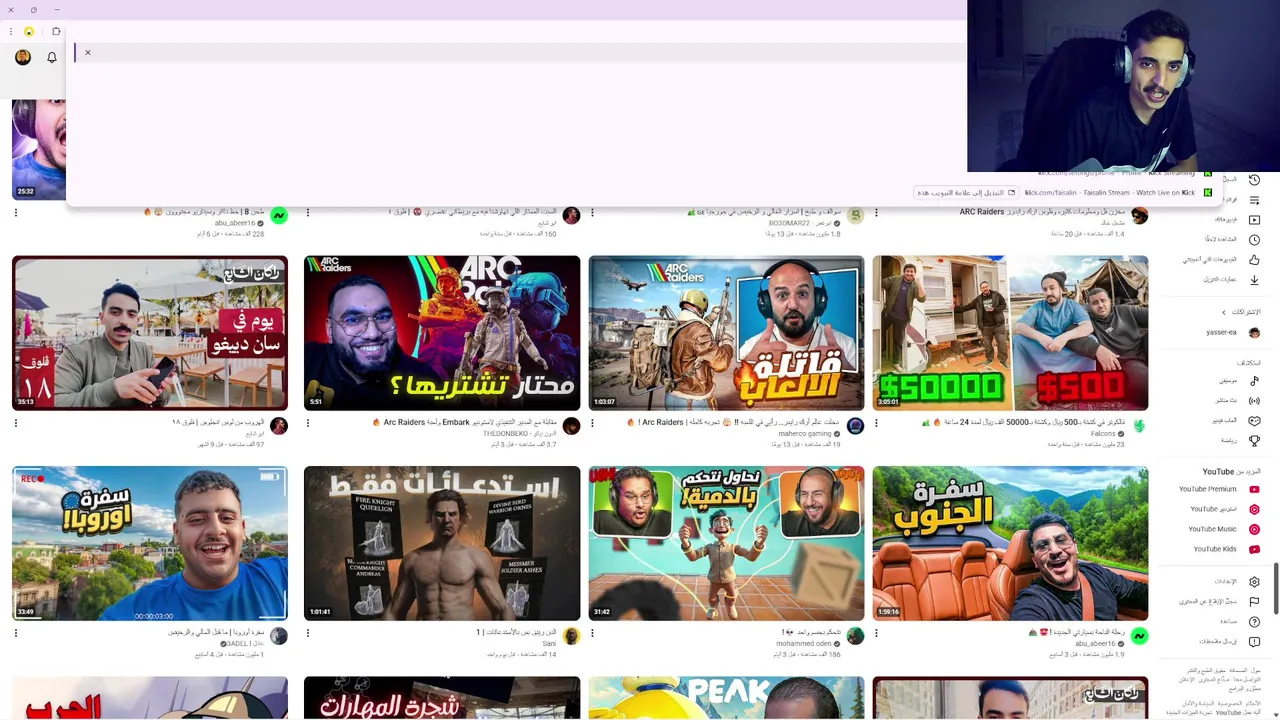
Task: Open YouTube Kids
Action: click(x=1224, y=549)
